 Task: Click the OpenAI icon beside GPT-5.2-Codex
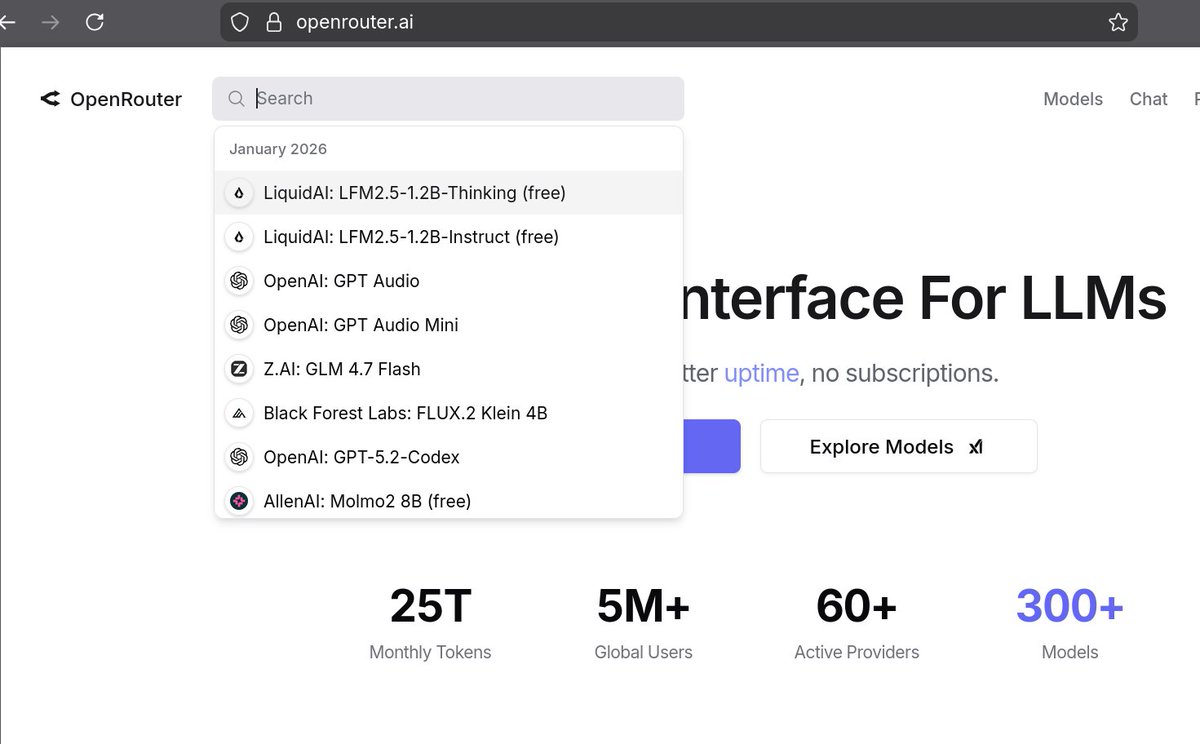238,457
